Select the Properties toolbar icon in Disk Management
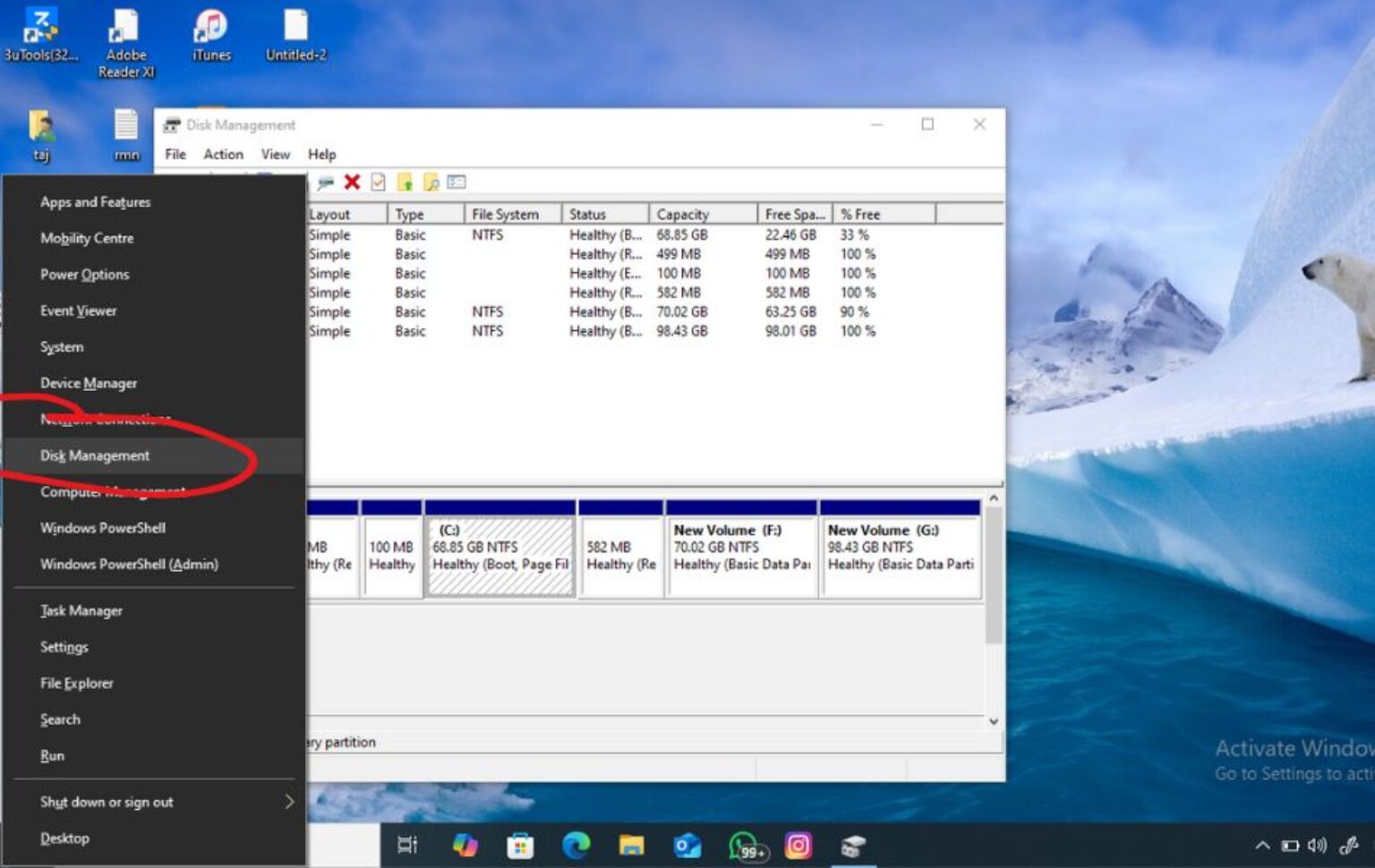This screenshot has width=1375, height=868. pyautogui.click(x=378, y=182)
